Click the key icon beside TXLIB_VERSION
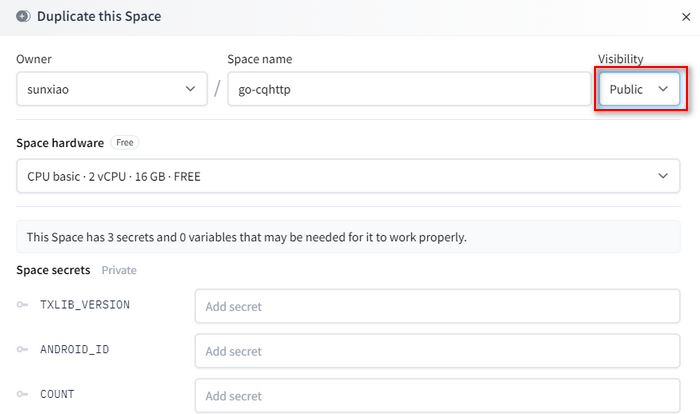 point(23,305)
